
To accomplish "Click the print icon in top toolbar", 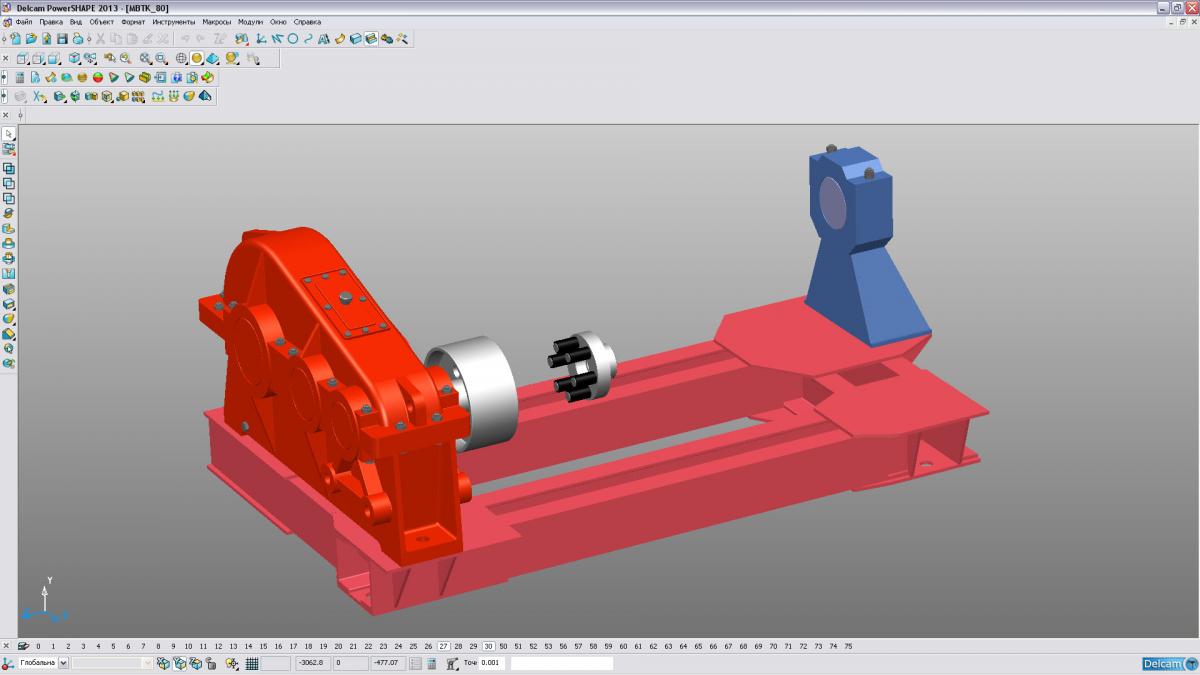I will [77, 39].
